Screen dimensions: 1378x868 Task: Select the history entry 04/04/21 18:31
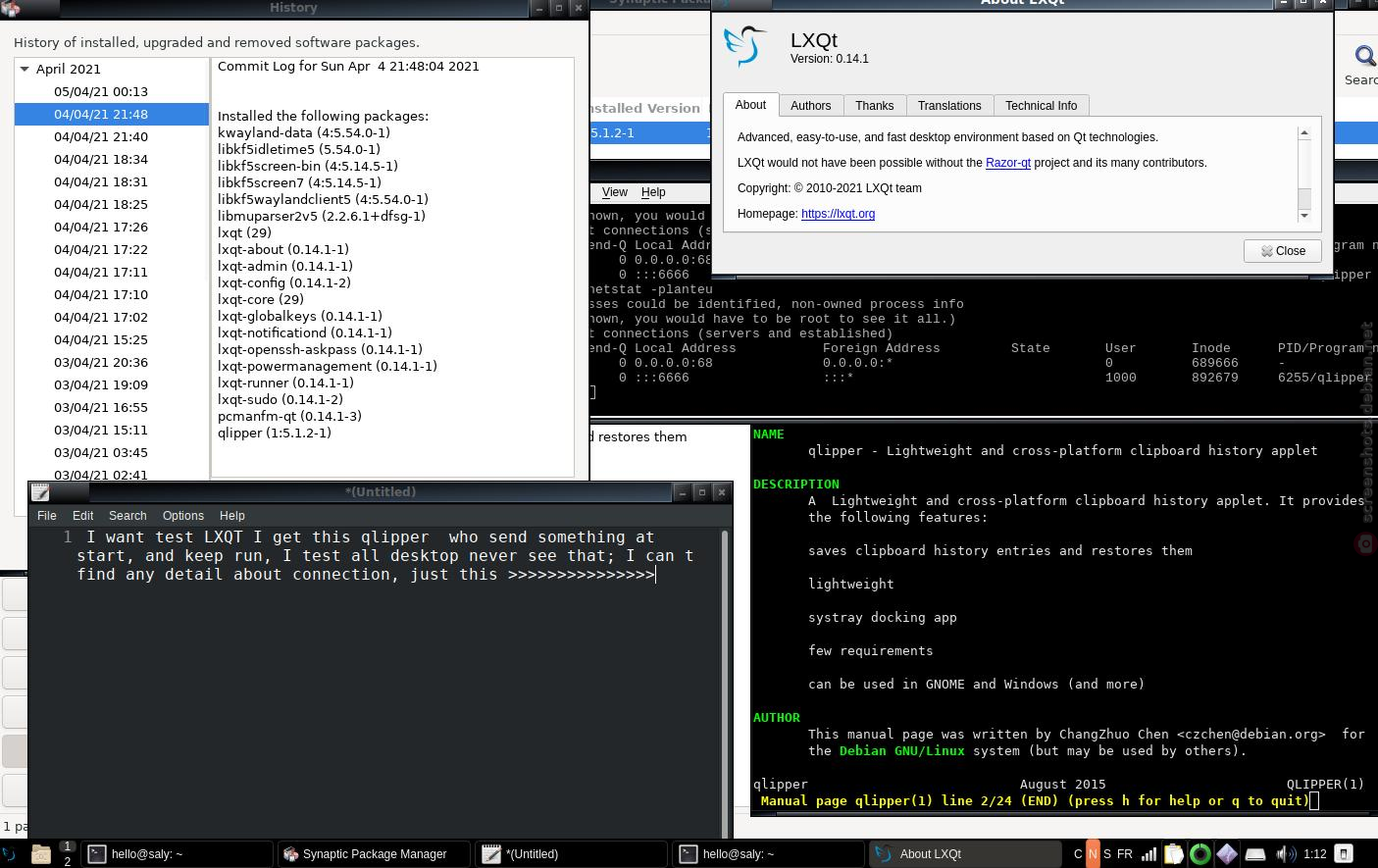[112, 181]
